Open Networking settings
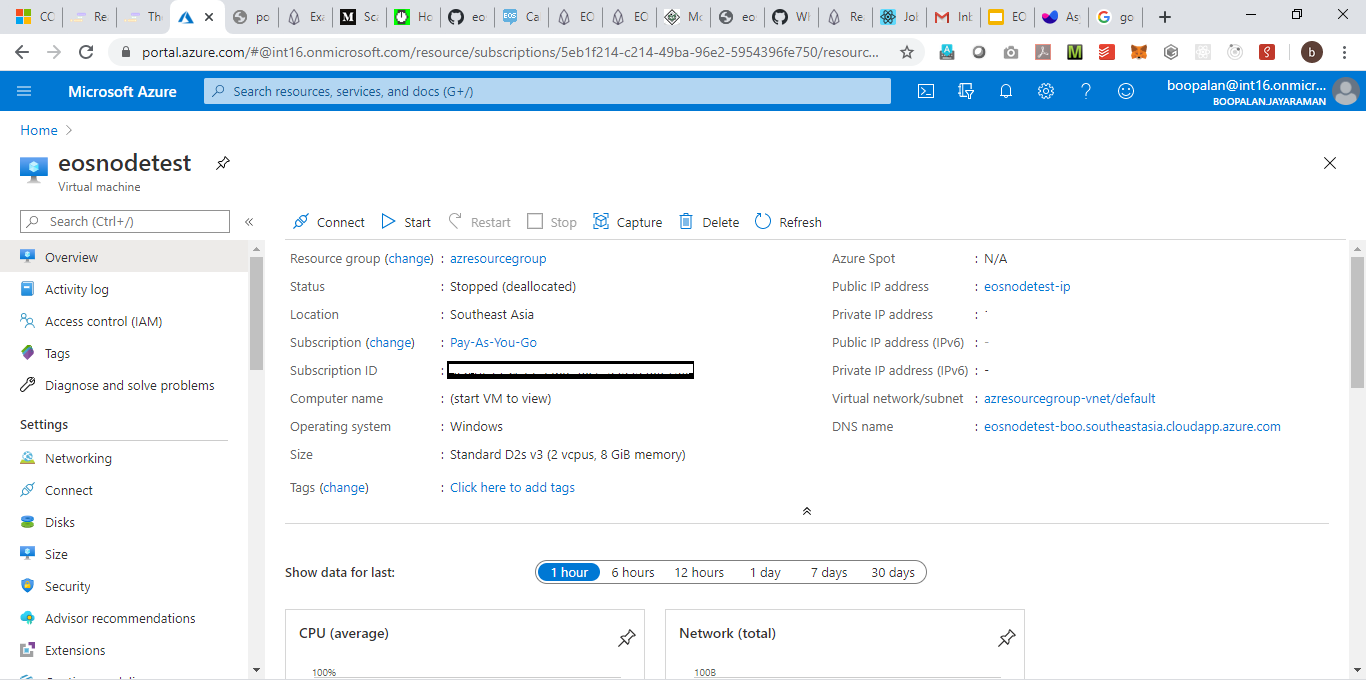This screenshot has width=1366, height=685. point(124,458)
